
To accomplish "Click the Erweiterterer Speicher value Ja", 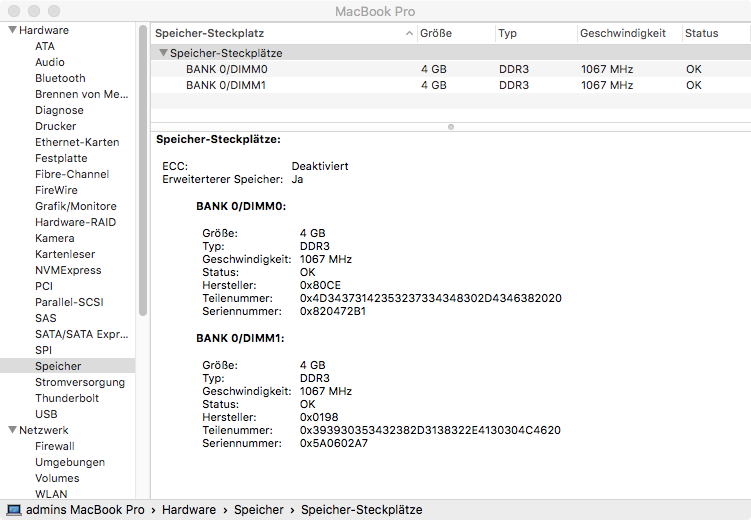I will tap(297, 179).
